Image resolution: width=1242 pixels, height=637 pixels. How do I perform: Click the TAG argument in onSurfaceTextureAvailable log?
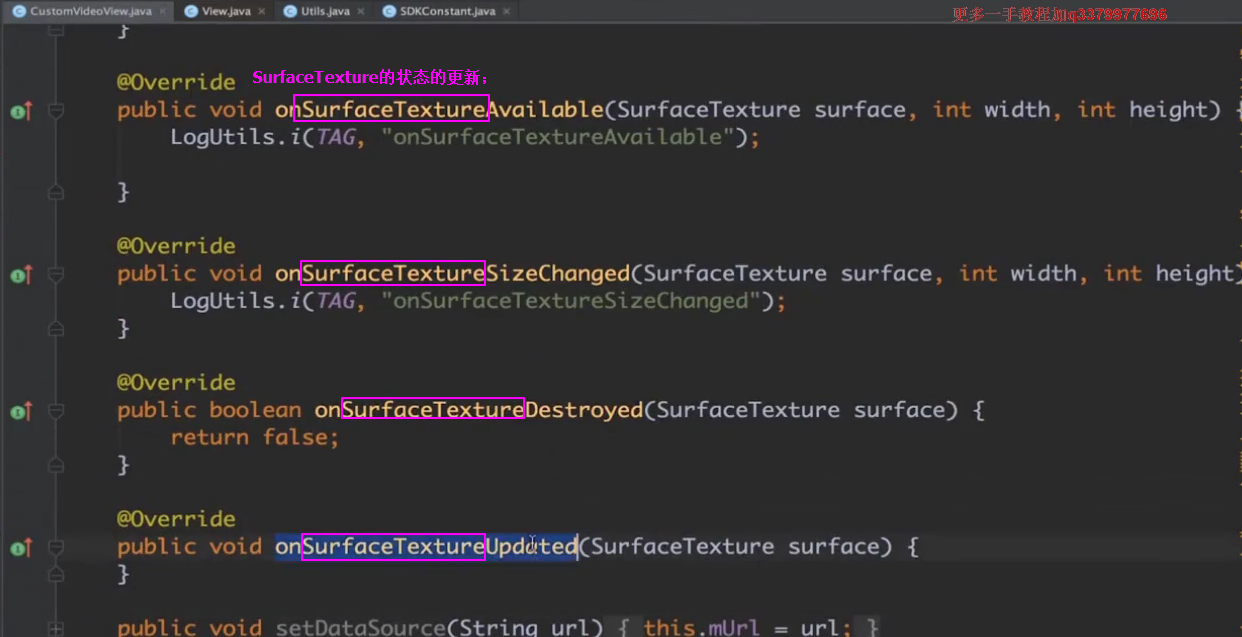tap(335, 137)
